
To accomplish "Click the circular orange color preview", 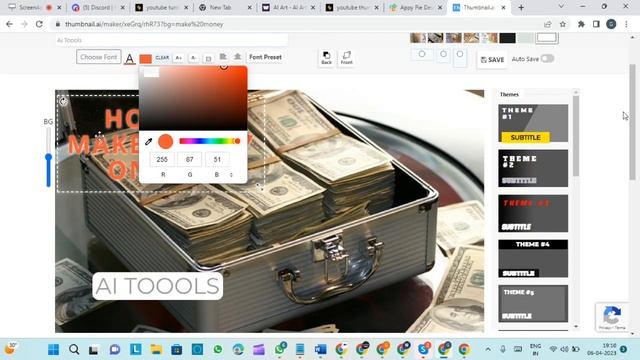I will 165,141.
